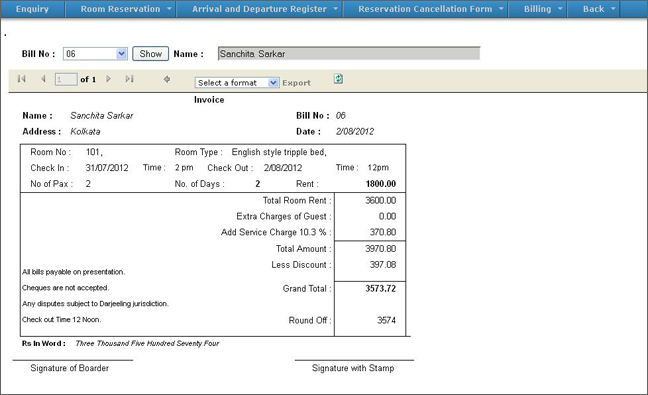Refresh the report with green icon
This screenshot has width=648, height=395.
pyautogui.click(x=338, y=79)
